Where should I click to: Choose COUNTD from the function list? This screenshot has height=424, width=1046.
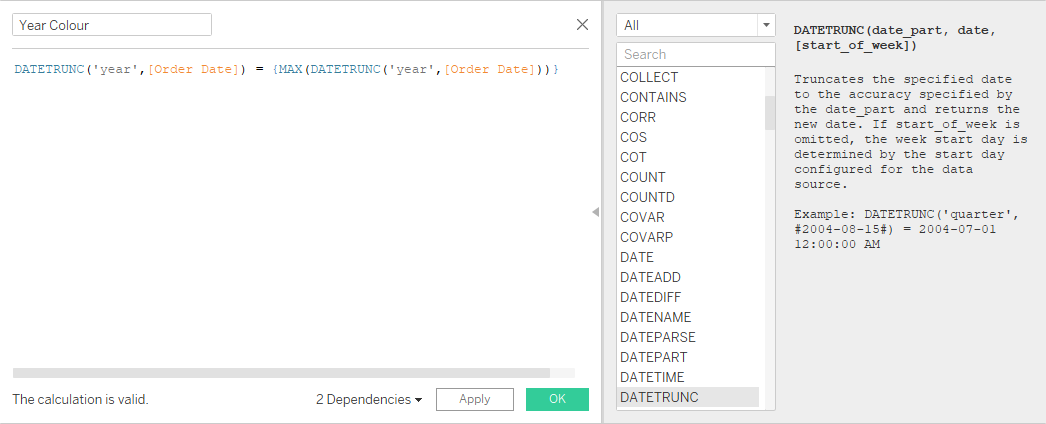647,197
